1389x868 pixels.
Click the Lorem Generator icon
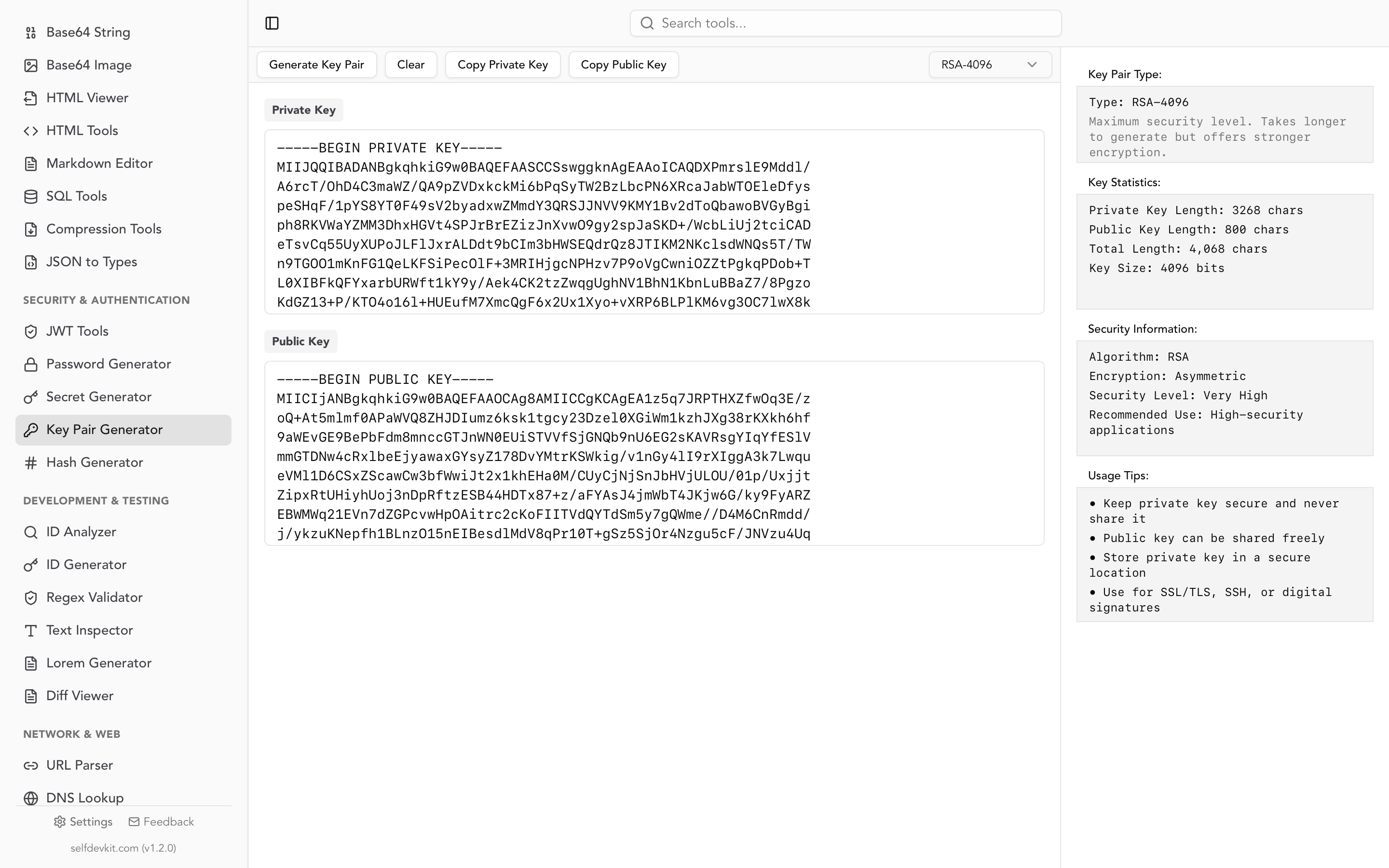31,663
